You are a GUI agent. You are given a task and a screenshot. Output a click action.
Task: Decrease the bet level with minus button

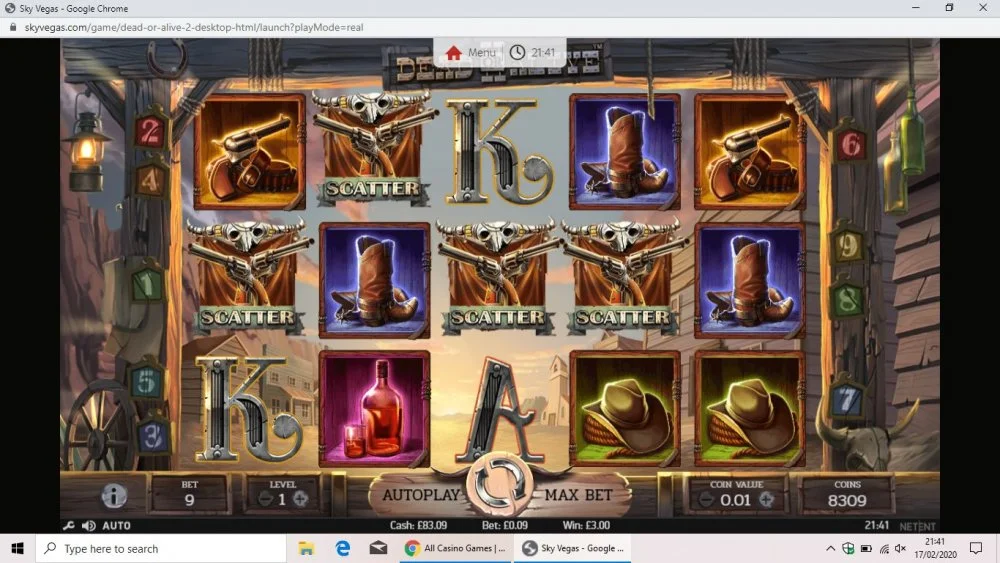point(266,499)
